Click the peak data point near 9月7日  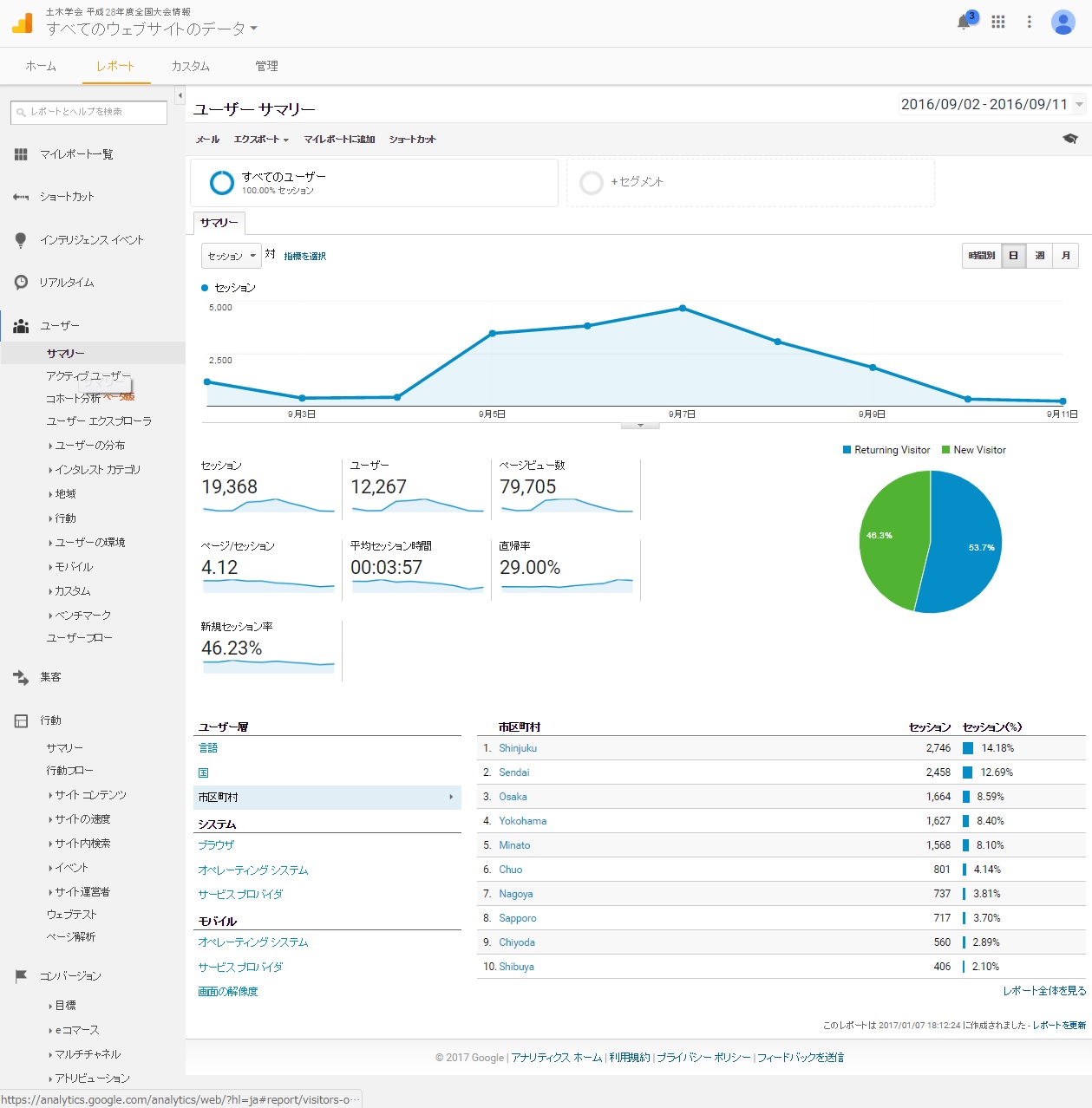click(x=683, y=308)
